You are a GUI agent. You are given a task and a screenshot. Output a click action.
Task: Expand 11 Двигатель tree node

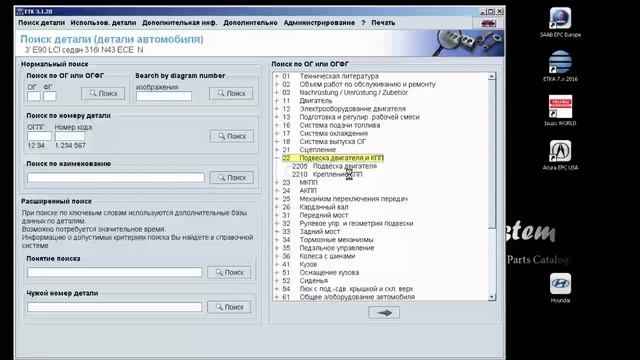point(277,101)
